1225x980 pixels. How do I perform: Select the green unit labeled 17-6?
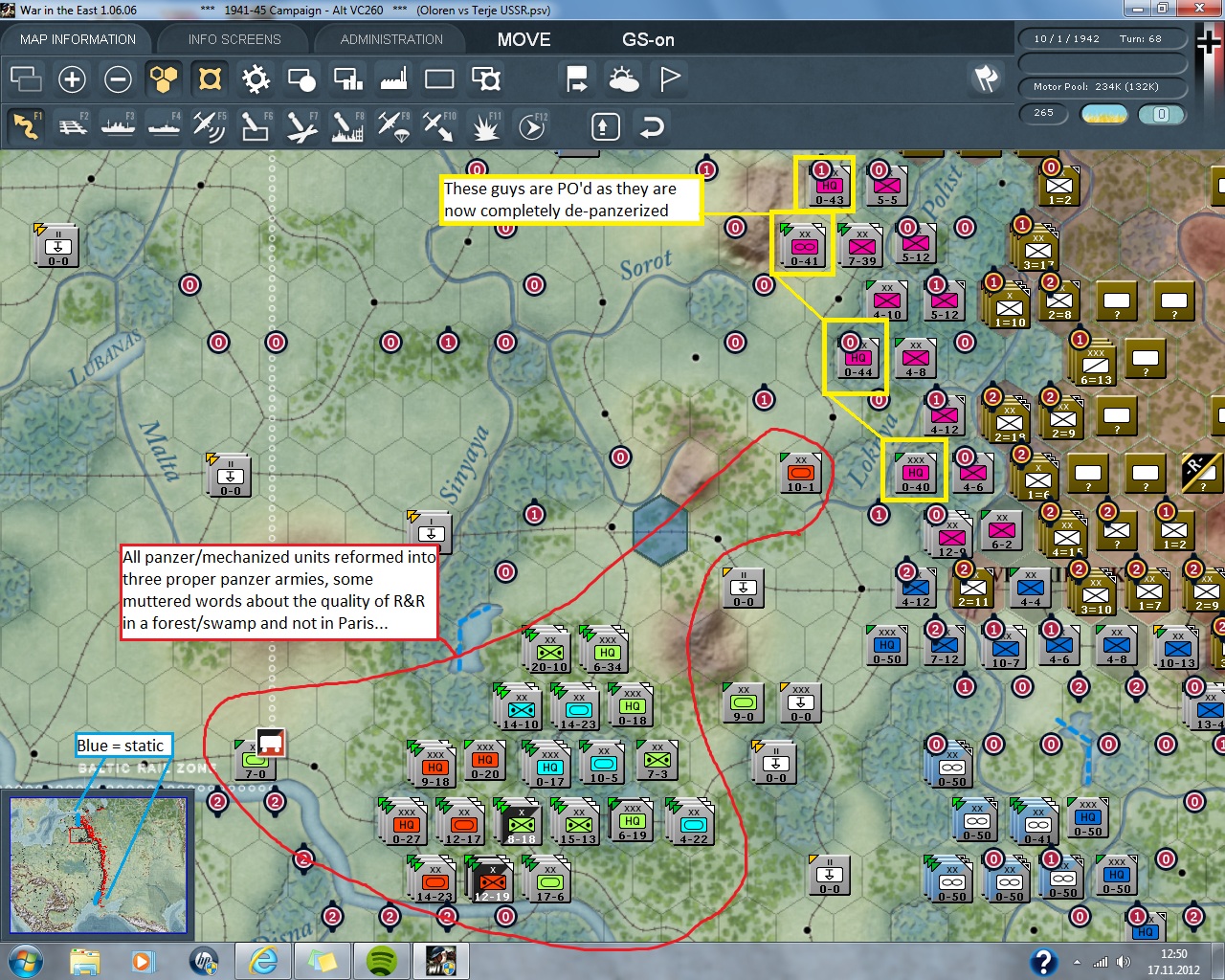click(548, 881)
